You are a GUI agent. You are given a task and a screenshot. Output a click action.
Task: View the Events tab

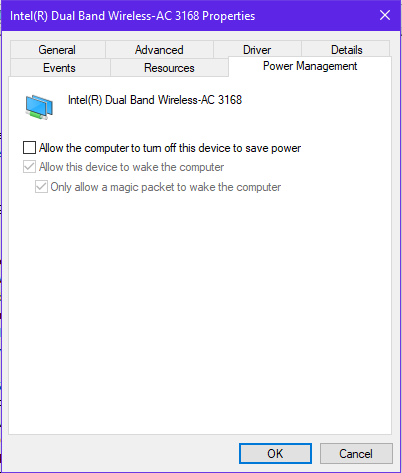click(60, 68)
